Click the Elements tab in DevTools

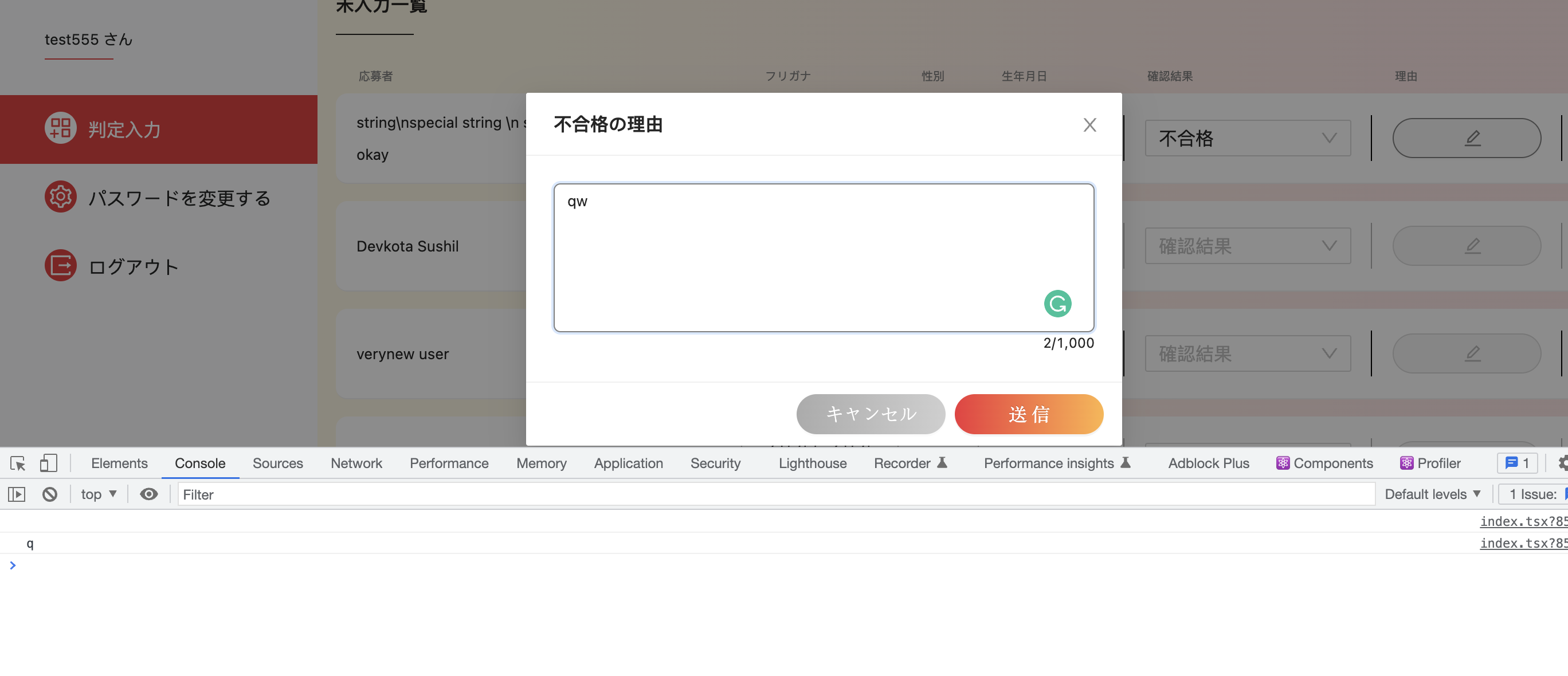119,462
